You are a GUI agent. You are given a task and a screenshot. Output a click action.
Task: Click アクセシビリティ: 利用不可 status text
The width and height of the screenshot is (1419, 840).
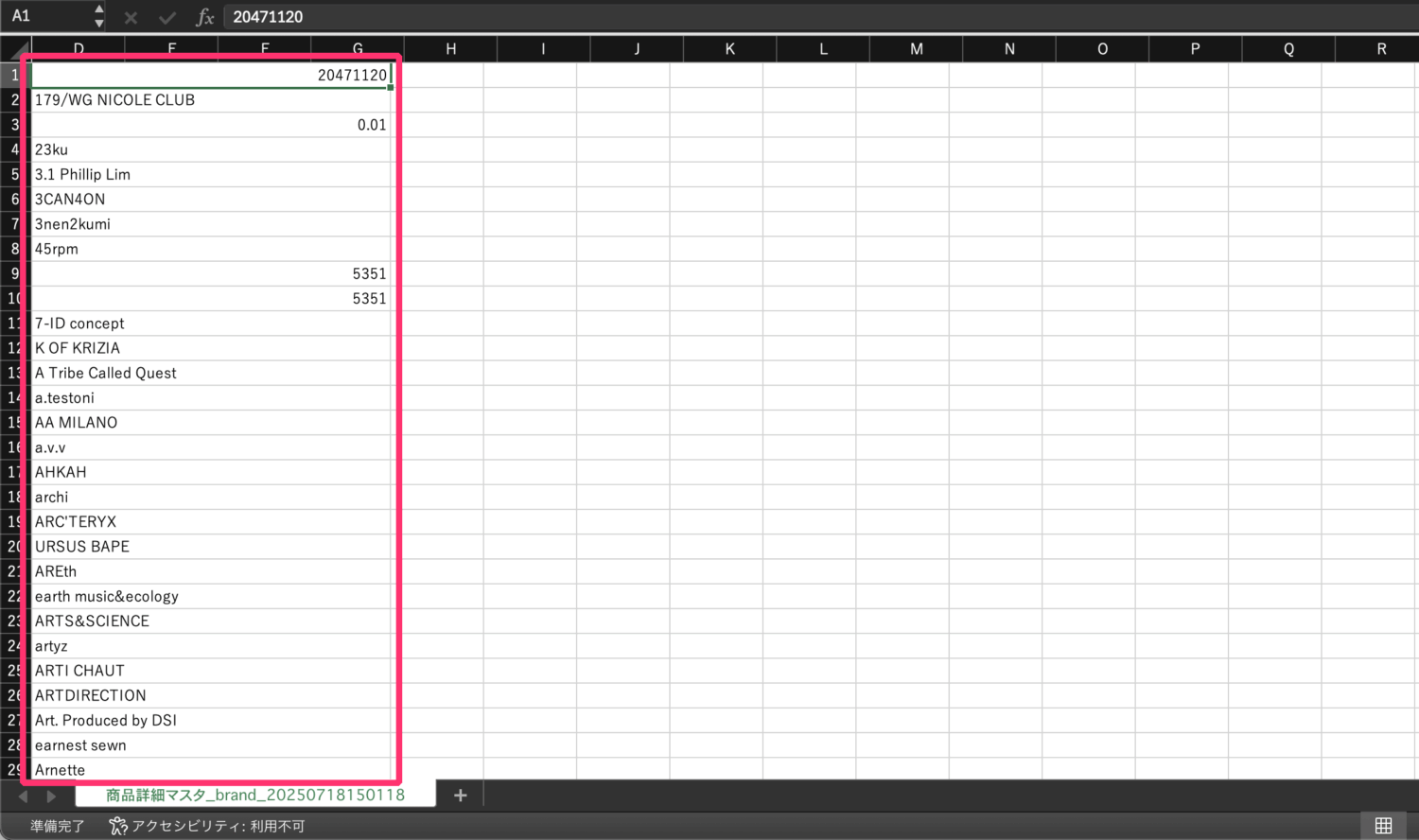pyautogui.click(x=219, y=826)
